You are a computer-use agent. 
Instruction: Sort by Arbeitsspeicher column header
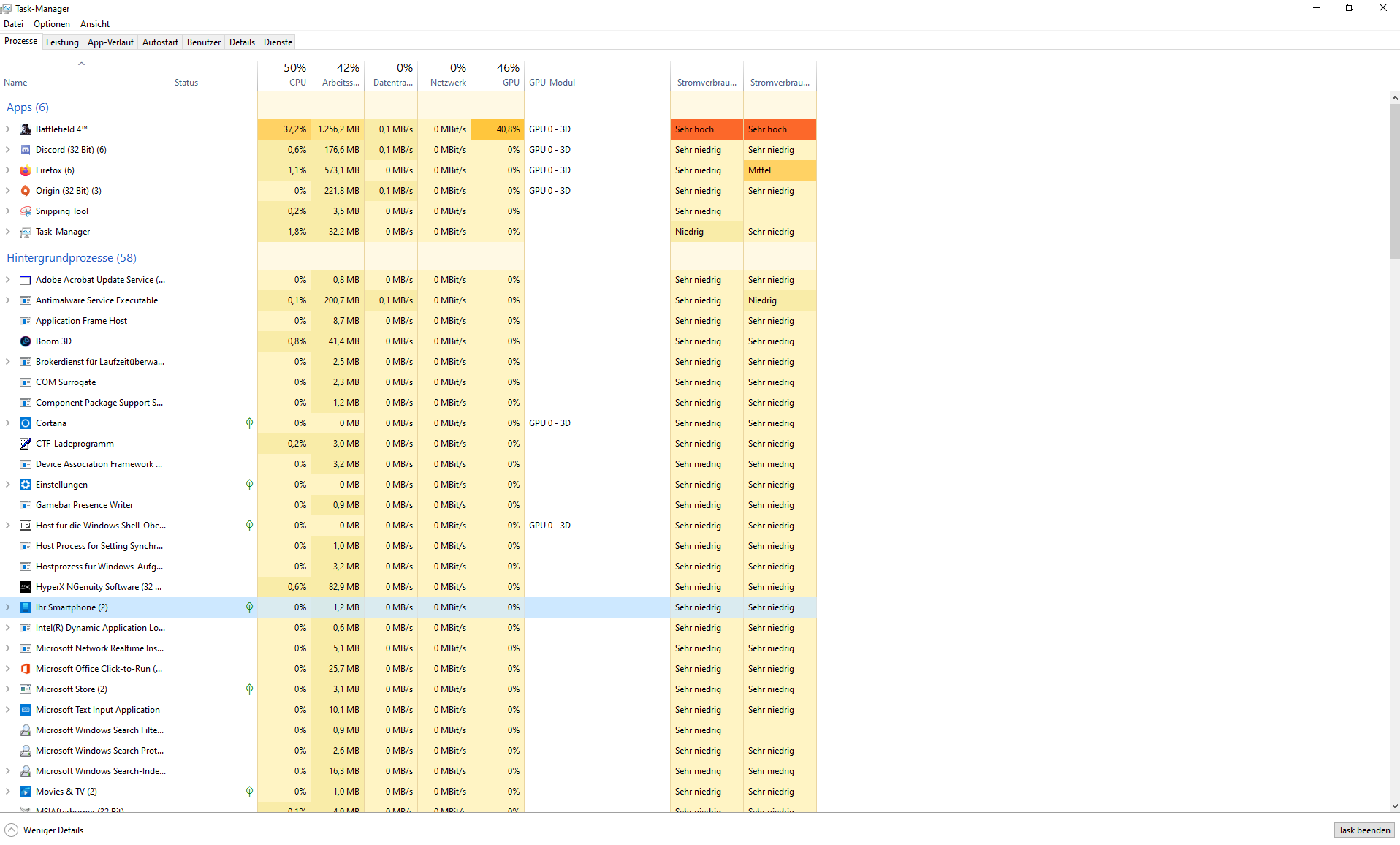[x=338, y=75]
